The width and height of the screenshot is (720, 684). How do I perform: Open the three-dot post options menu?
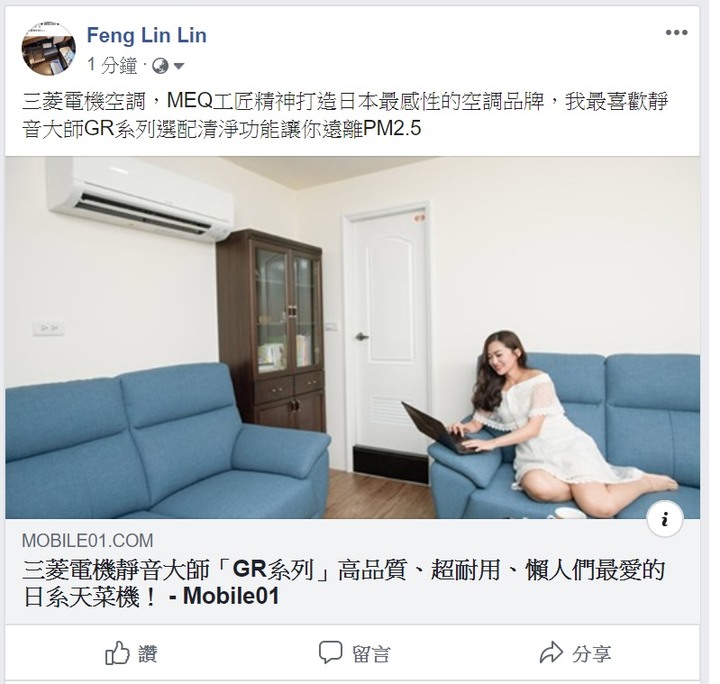click(x=676, y=33)
